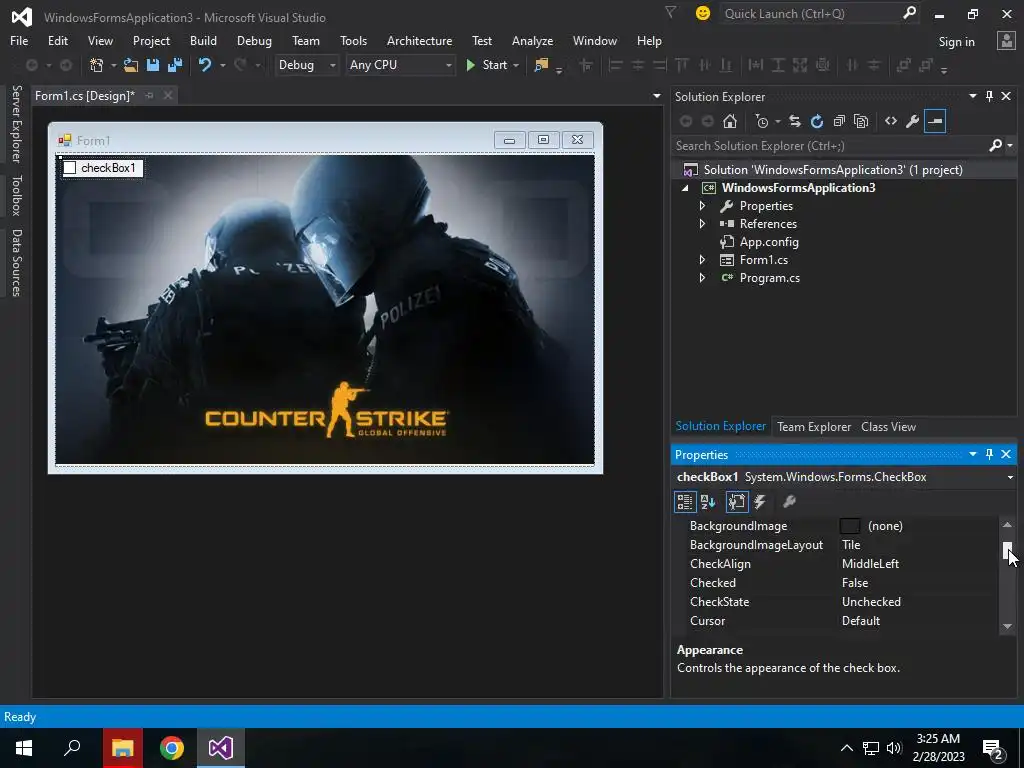Screen dimensions: 1024x768
Task: Open the Analyze menu
Action: tap(532, 40)
